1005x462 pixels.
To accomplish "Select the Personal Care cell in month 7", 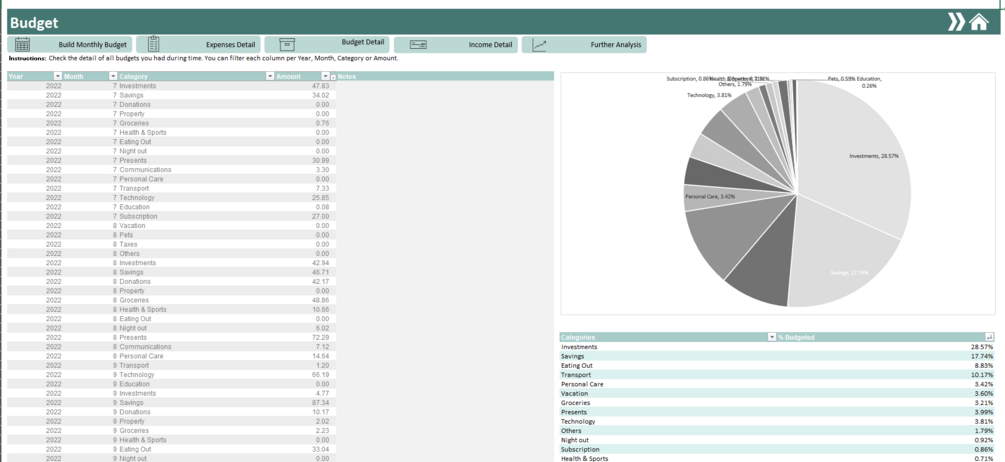I will (x=196, y=179).
